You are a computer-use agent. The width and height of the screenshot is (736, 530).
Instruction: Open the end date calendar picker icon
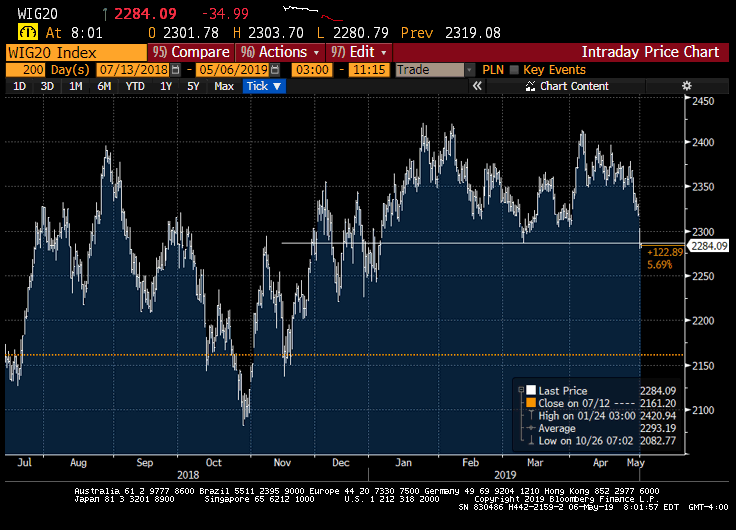point(272,70)
